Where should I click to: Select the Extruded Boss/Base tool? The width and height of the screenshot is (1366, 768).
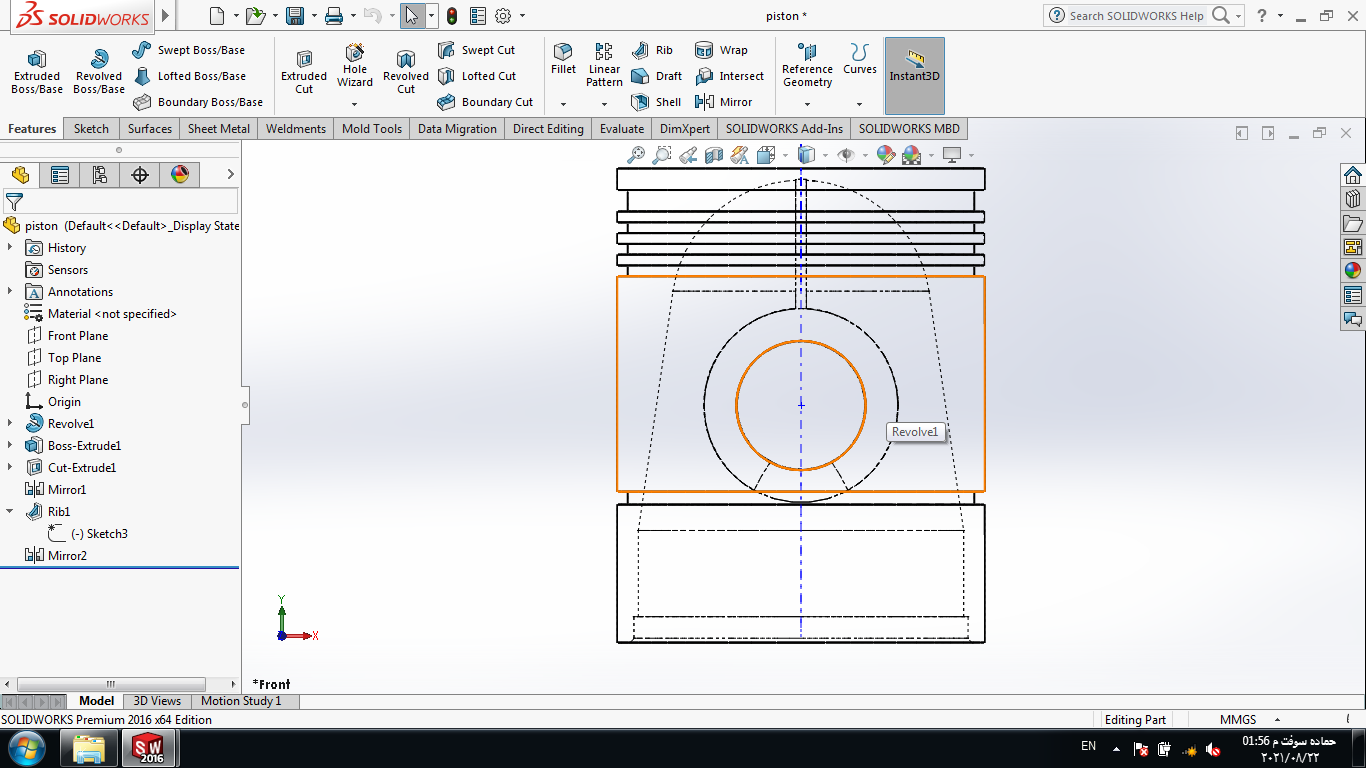point(37,72)
